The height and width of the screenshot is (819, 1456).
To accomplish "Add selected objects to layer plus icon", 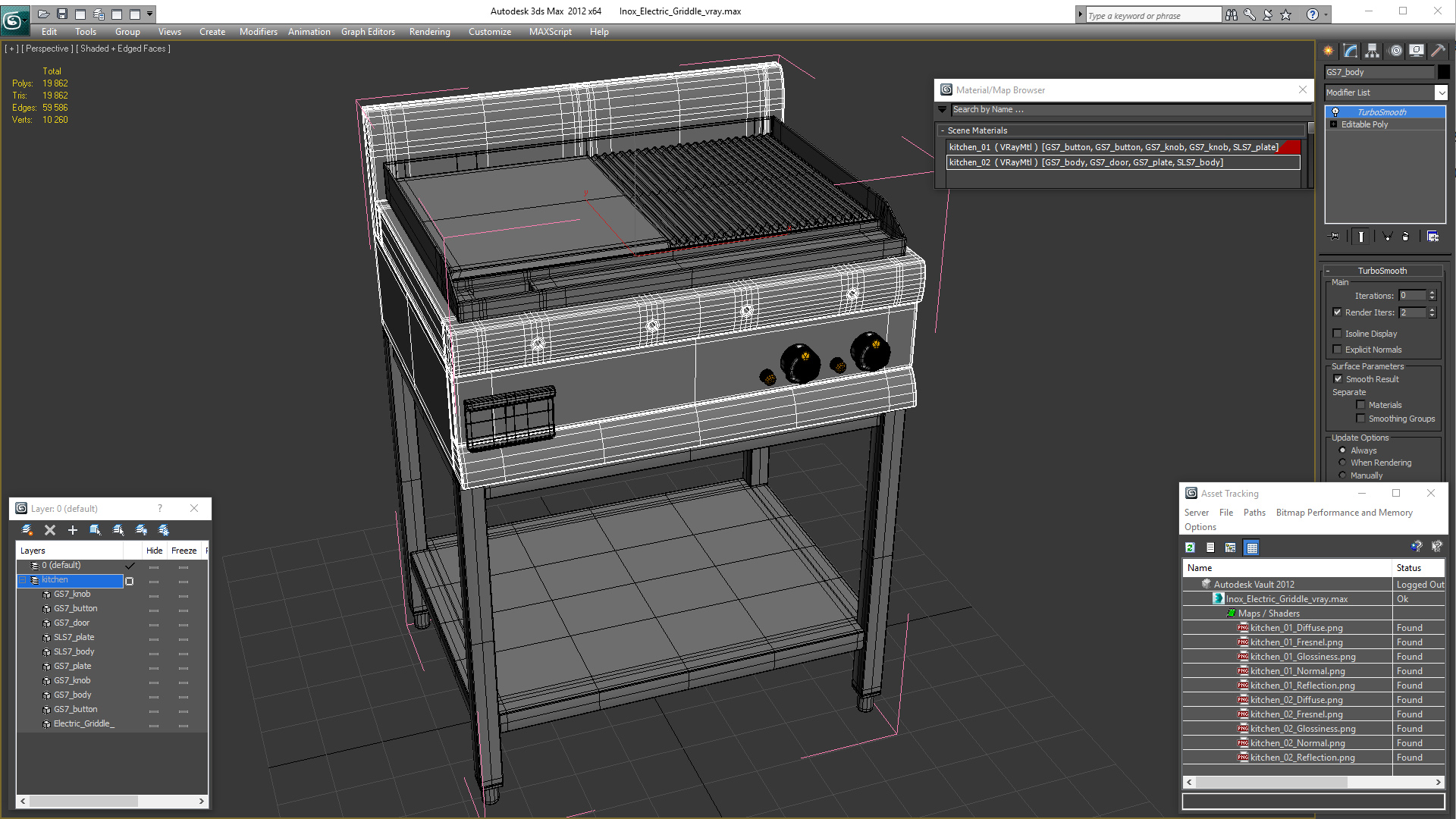I will 73,530.
